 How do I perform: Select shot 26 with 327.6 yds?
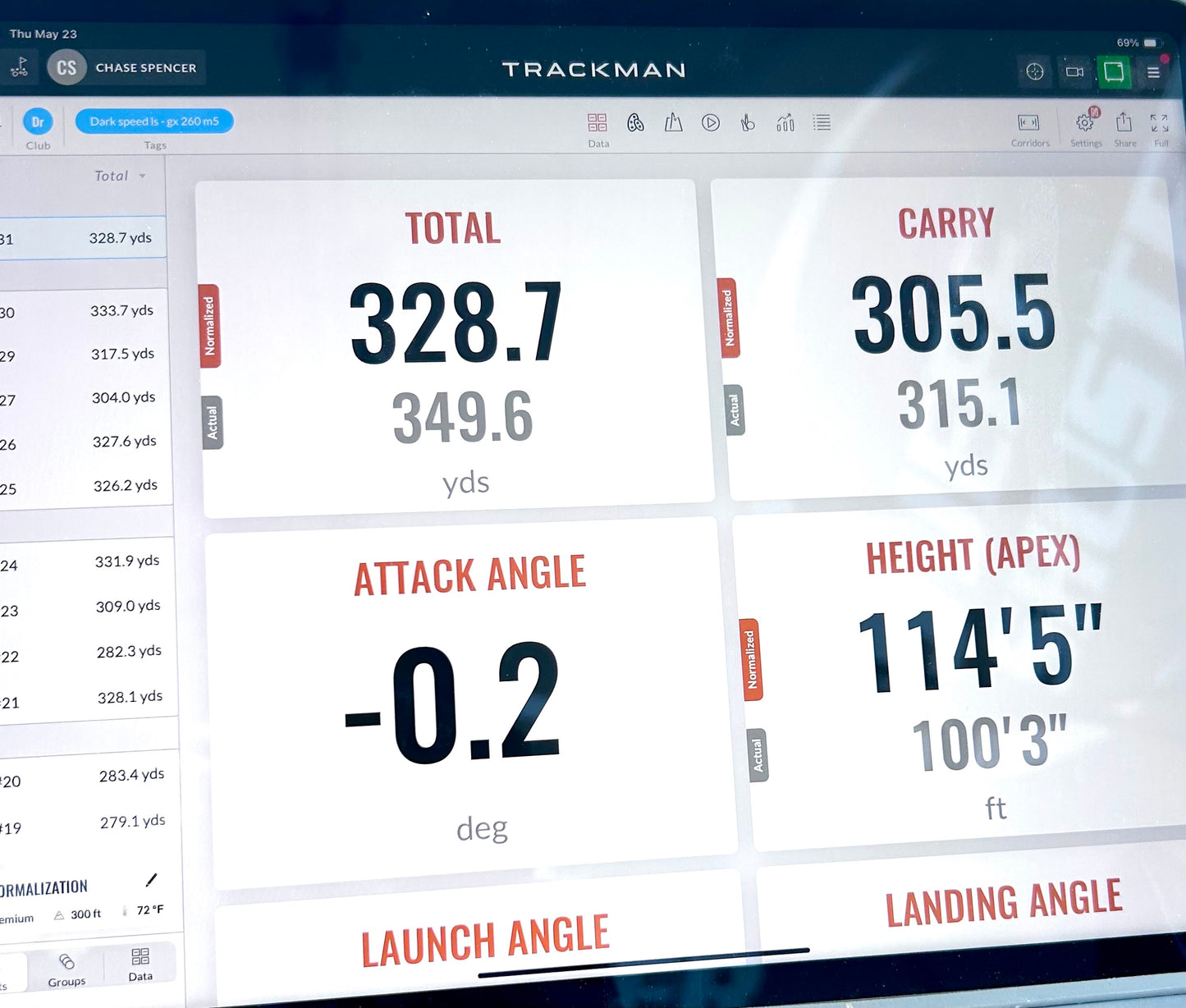[x=86, y=442]
